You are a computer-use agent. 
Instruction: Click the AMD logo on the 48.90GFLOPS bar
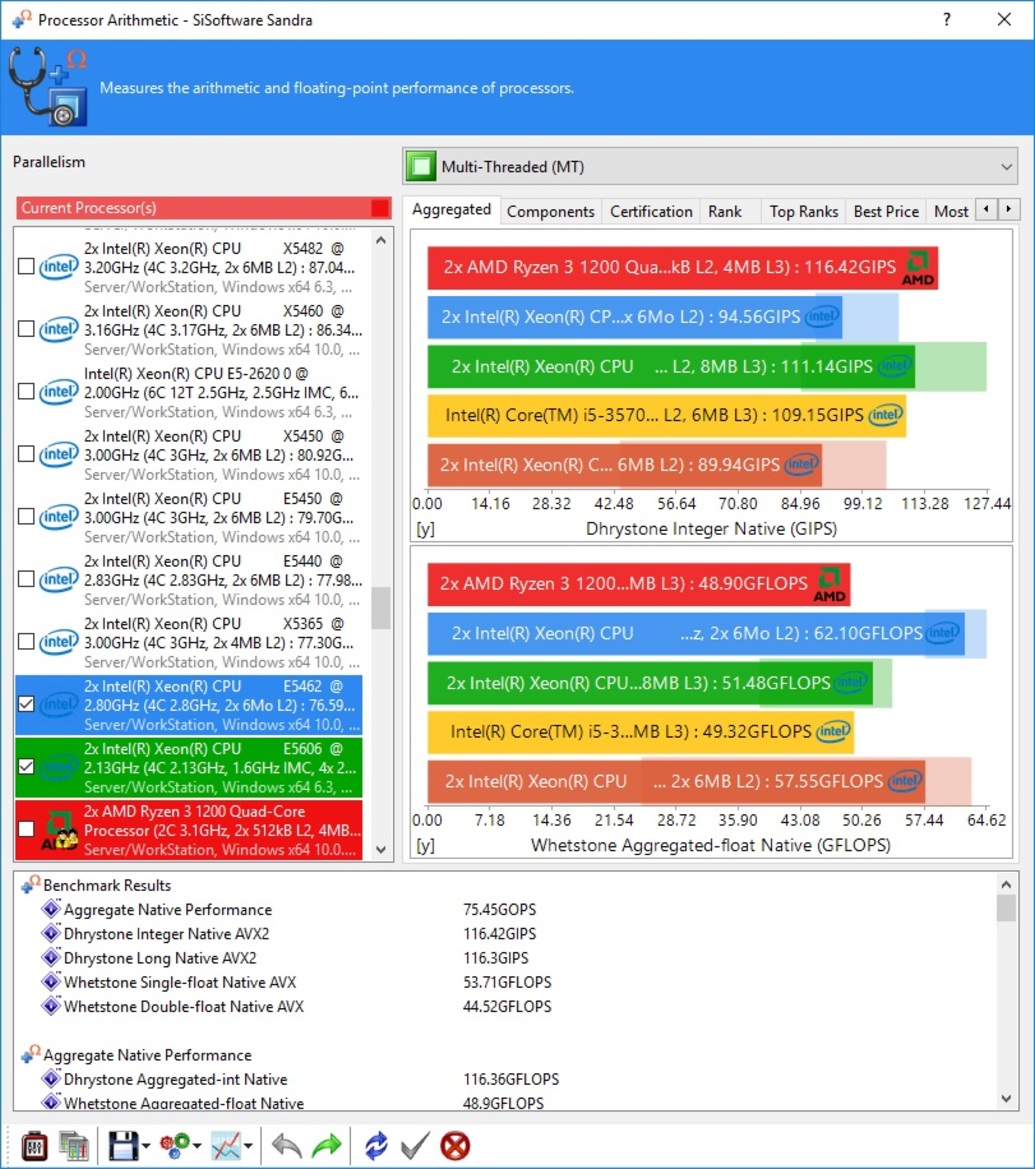coord(830,584)
